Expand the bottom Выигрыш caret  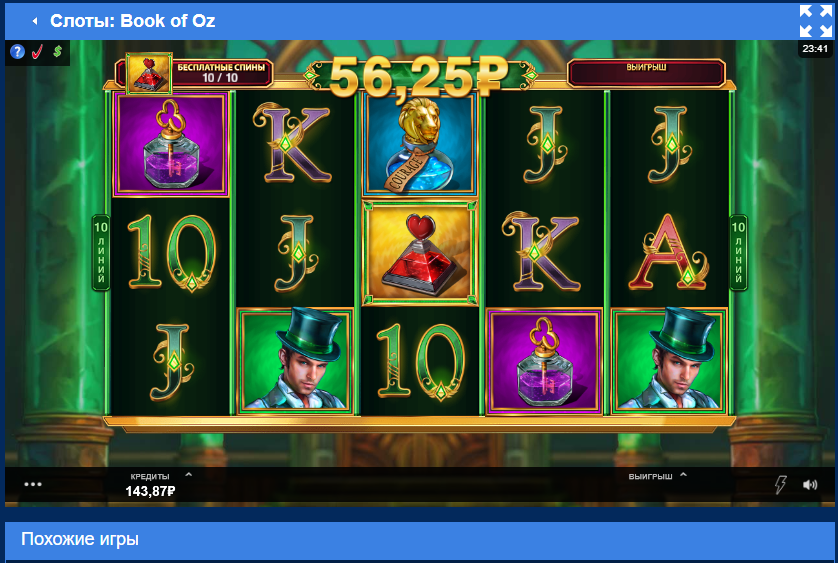point(683,474)
